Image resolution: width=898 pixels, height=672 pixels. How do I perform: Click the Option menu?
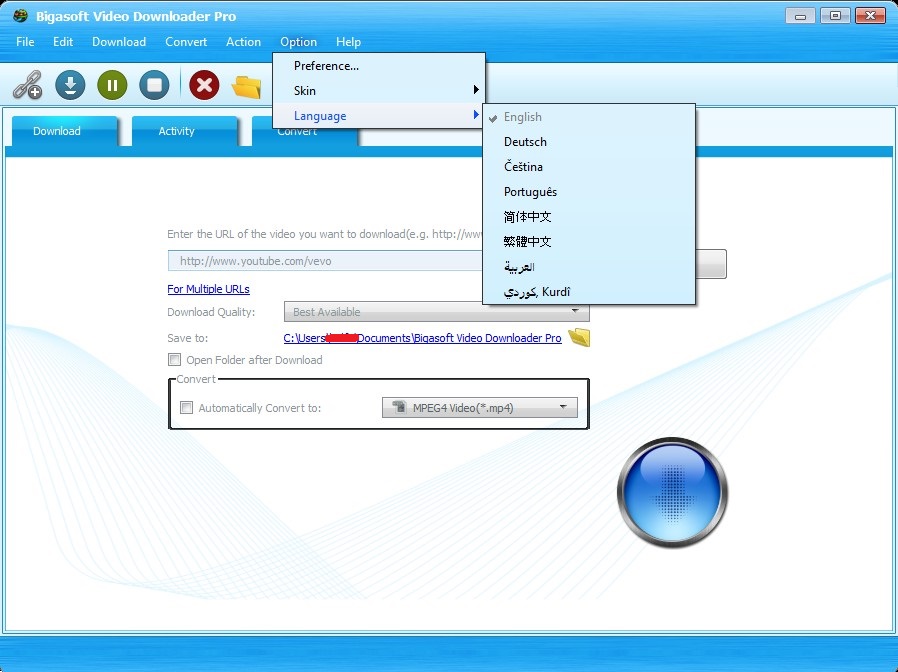tap(298, 42)
